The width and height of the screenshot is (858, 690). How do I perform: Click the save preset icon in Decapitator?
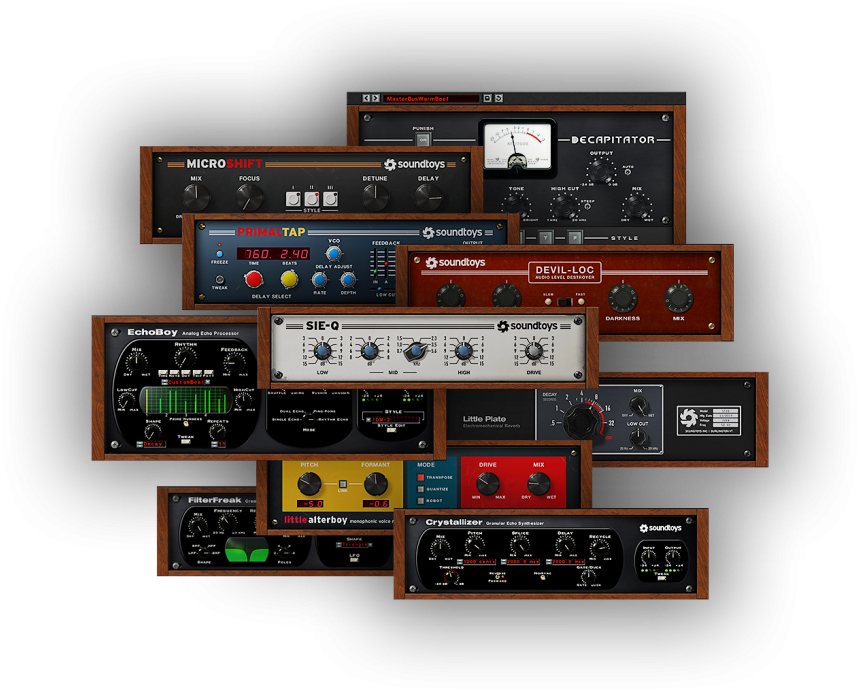(x=487, y=98)
